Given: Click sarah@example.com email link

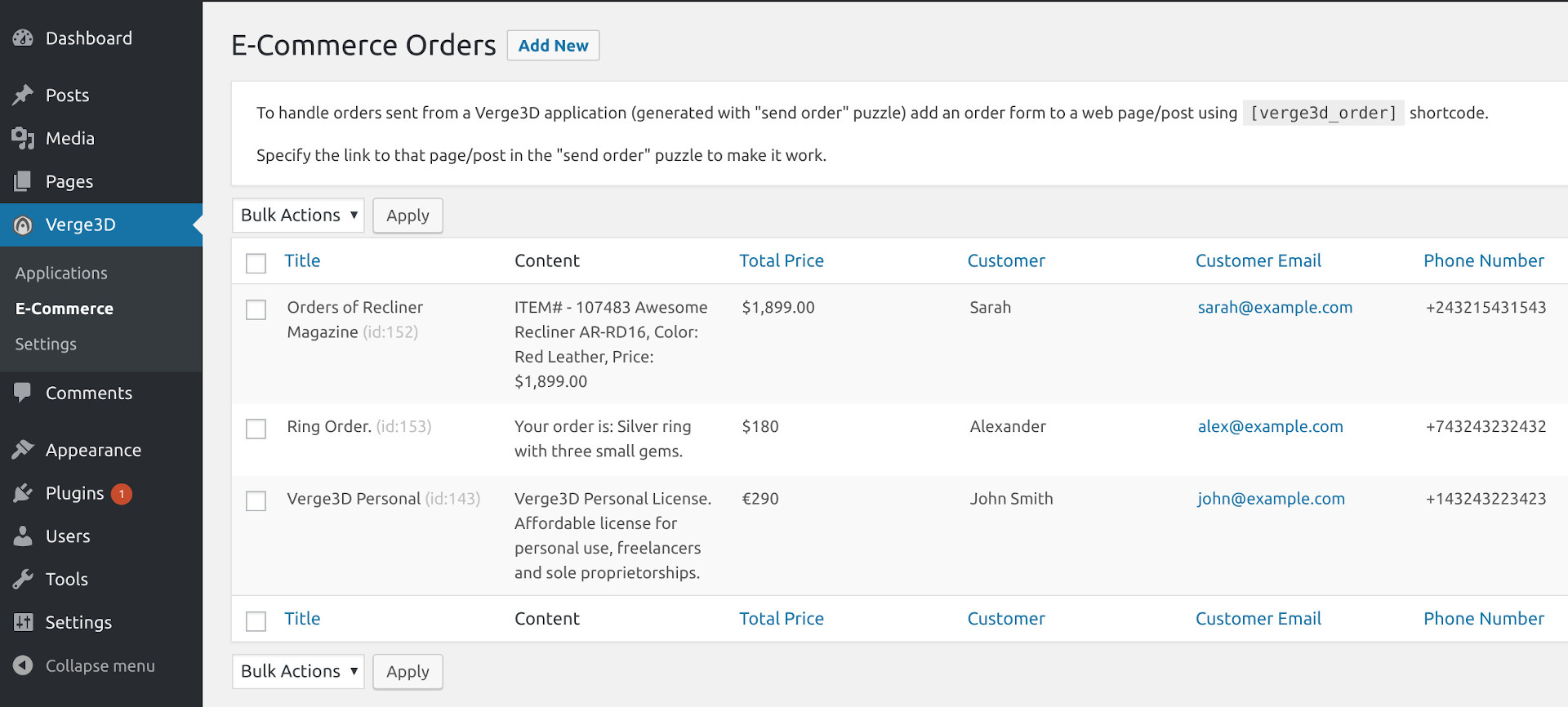Looking at the screenshot, I should point(1275,307).
